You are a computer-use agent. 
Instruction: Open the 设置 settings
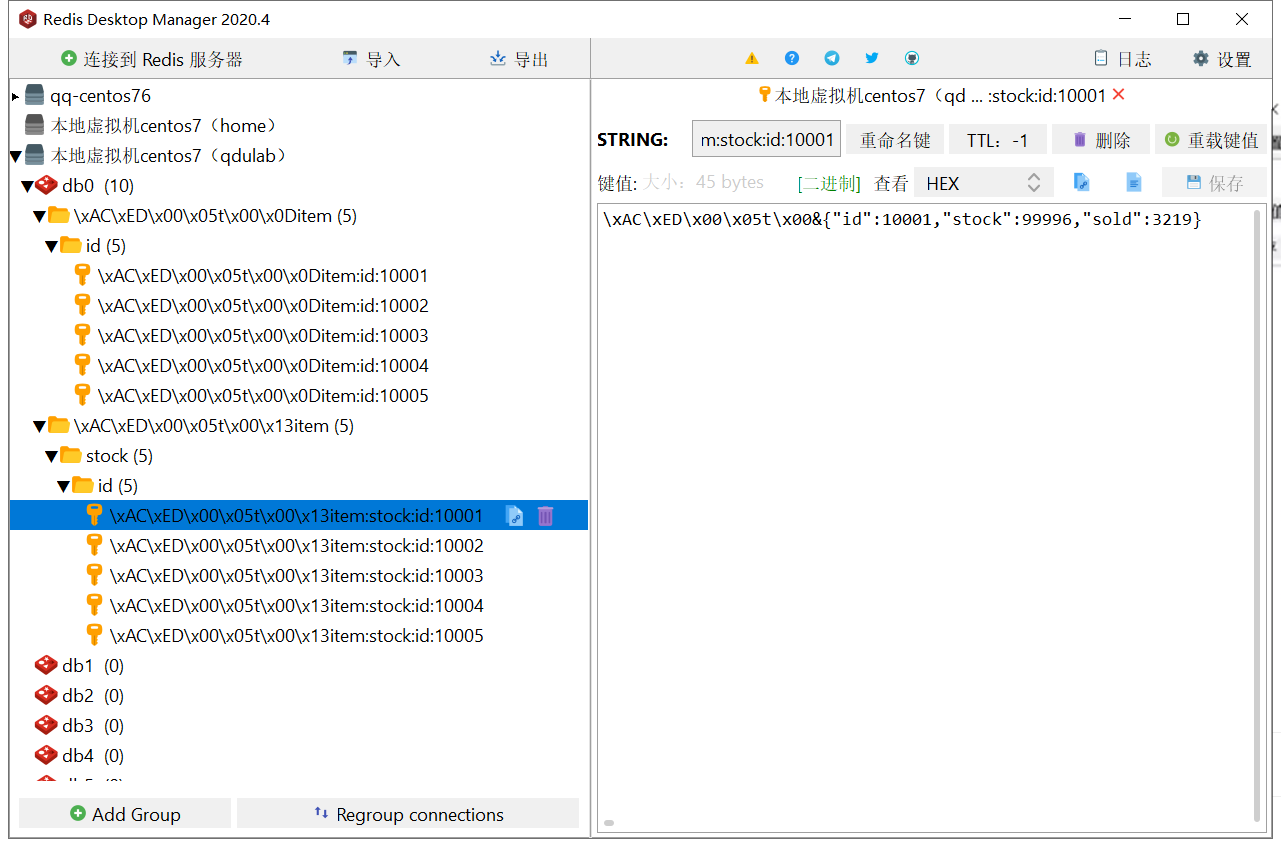pos(1222,59)
